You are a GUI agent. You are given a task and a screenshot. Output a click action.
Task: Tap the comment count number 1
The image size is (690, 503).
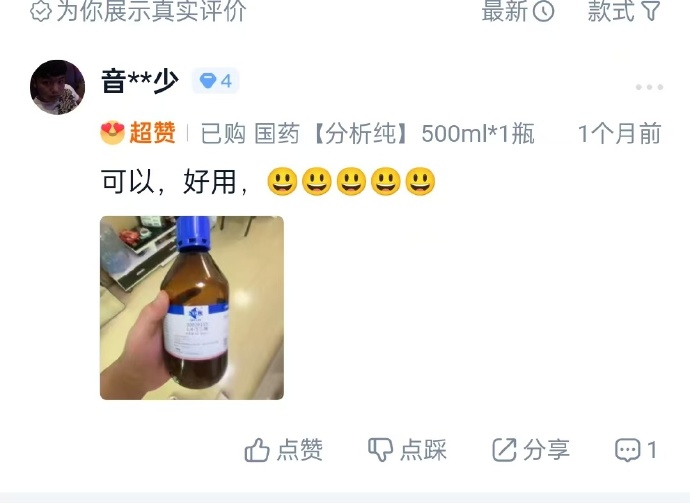[652, 450]
